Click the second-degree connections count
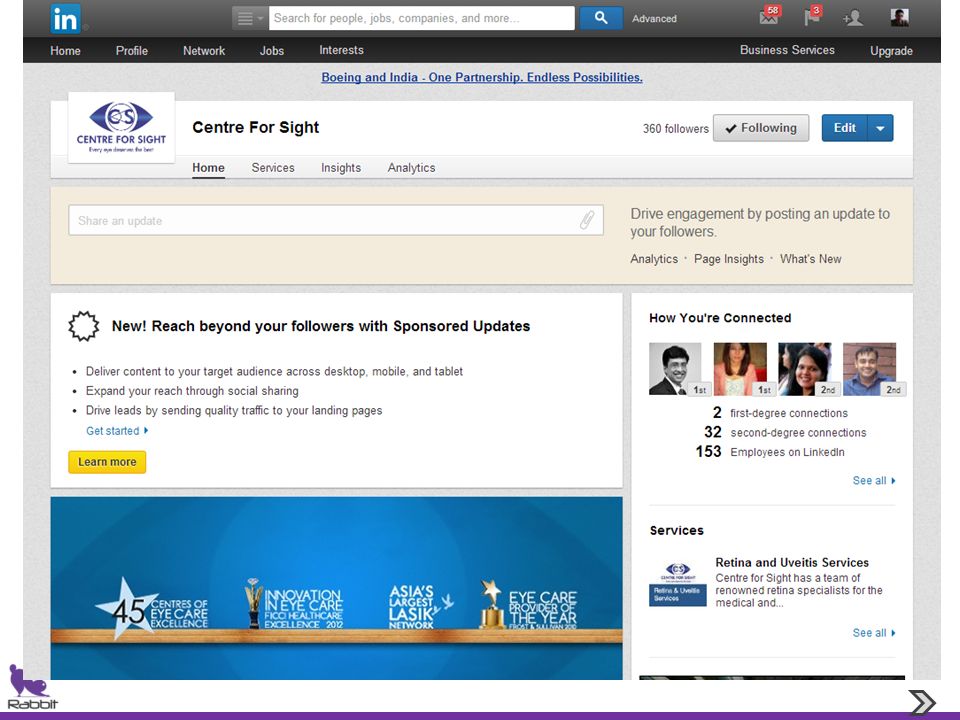Image resolution: width=960 pixels, height=720 pixels. pos(713,432)
